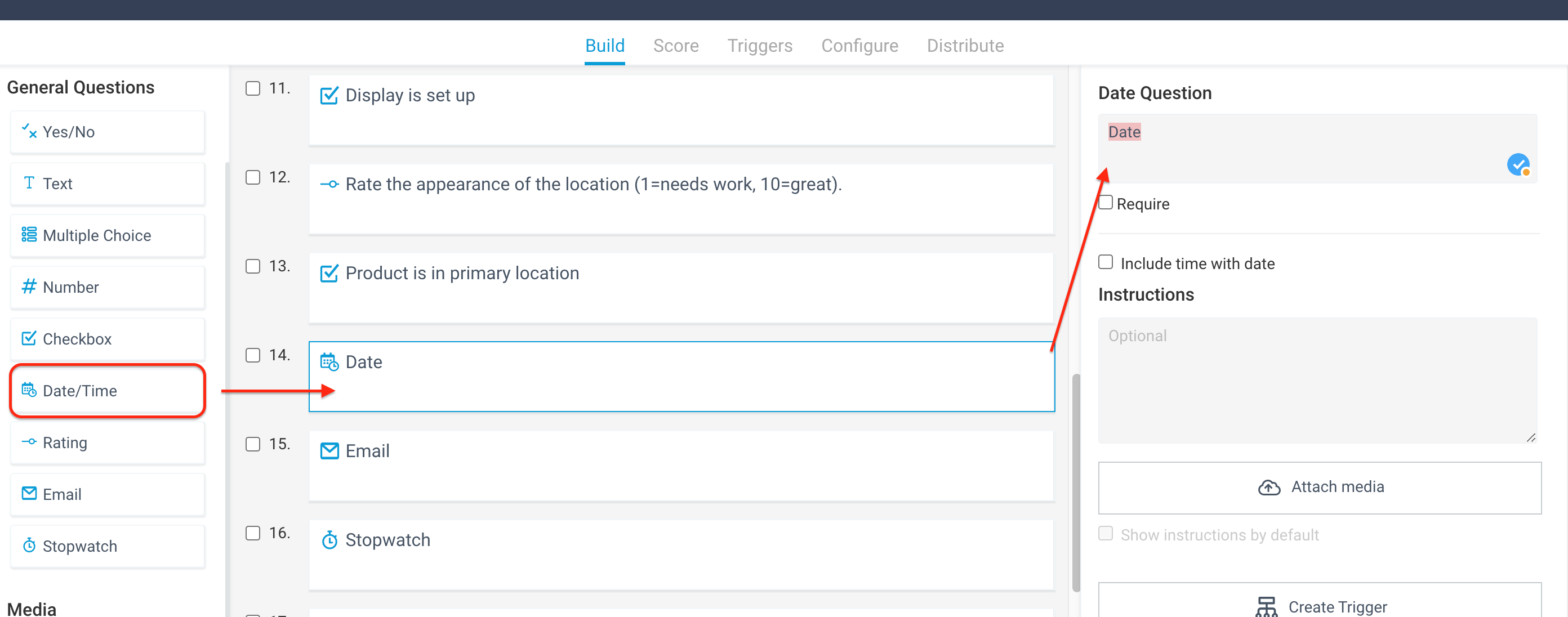Click envelope icon on question 15
This screenshot has height=617, width=1568.
click(329, 451)
